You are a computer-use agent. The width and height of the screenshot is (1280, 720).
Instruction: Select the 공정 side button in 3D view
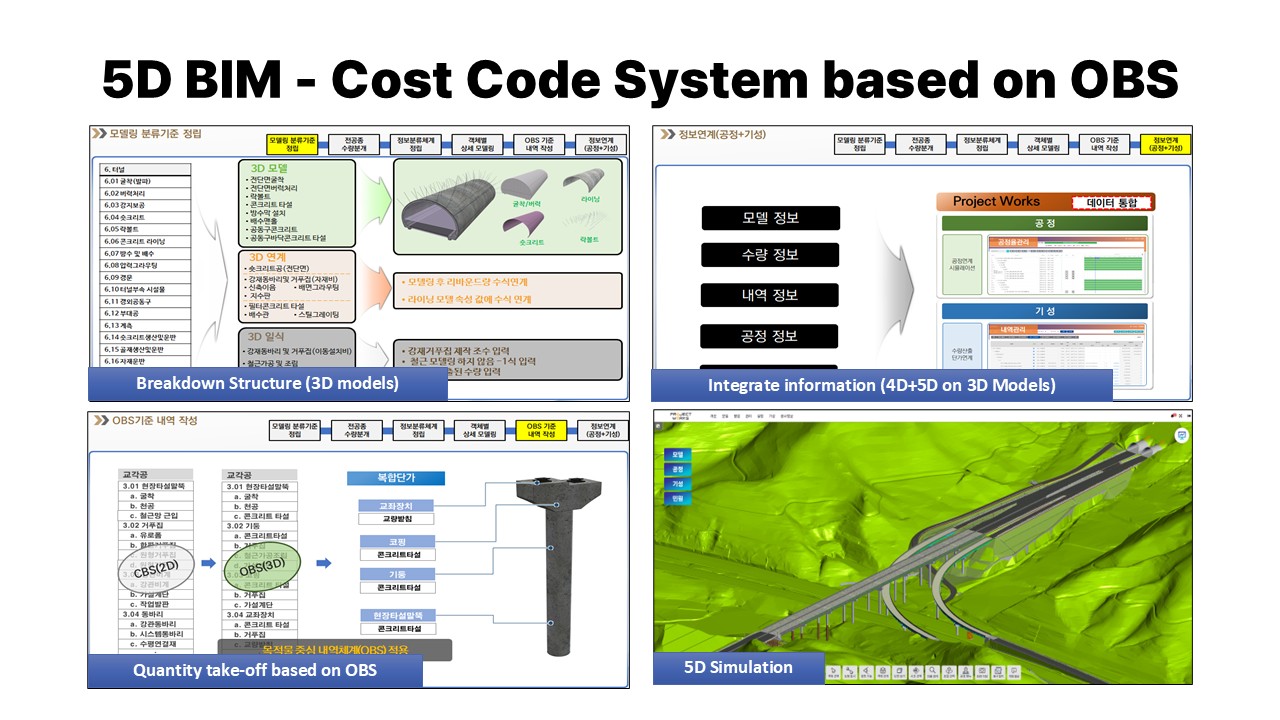678,468
